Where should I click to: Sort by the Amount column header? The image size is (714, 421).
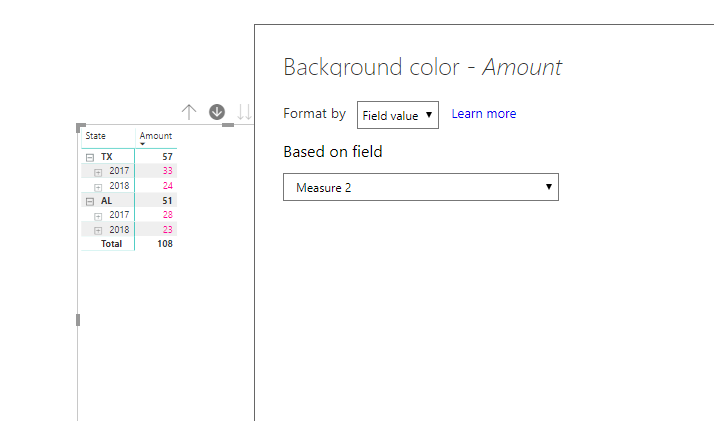156,136
